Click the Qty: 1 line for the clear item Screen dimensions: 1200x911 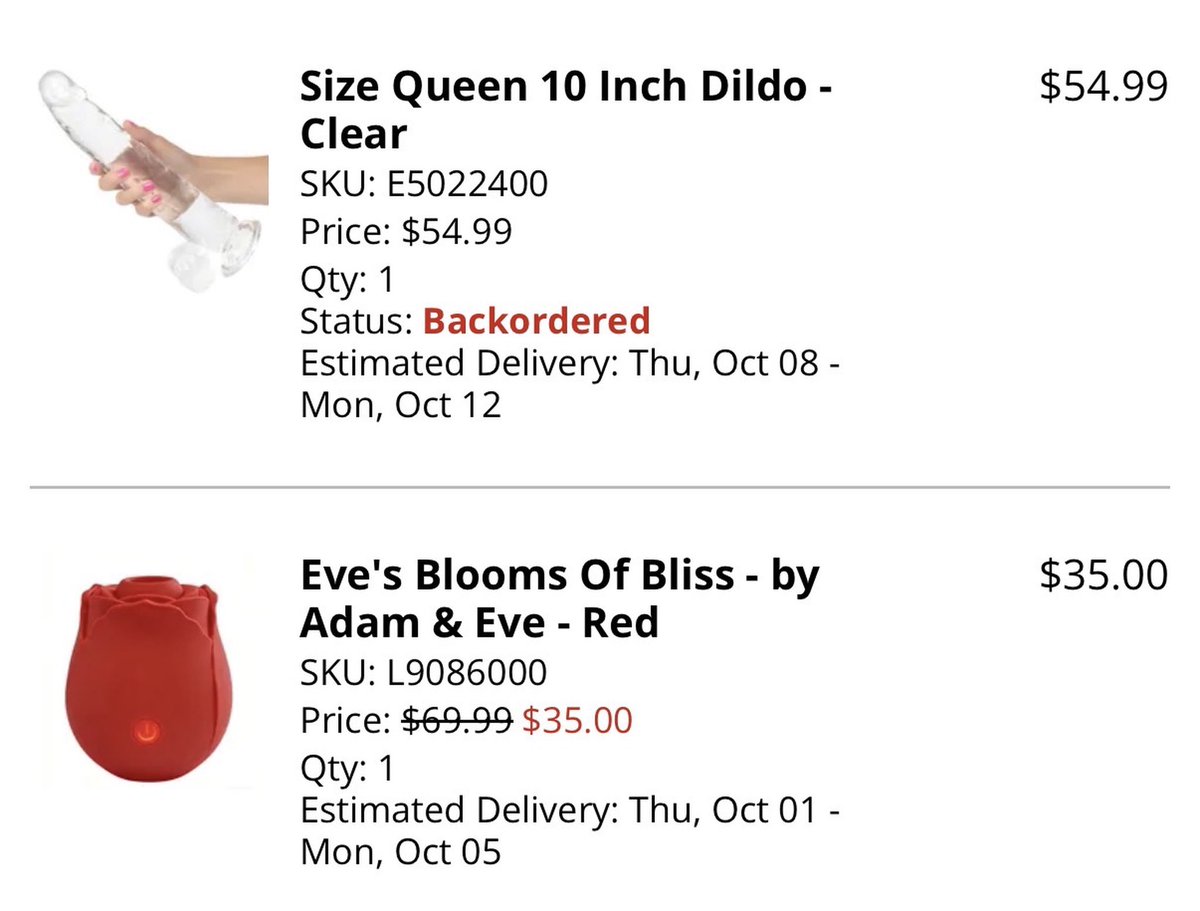[x=348, y=280]
